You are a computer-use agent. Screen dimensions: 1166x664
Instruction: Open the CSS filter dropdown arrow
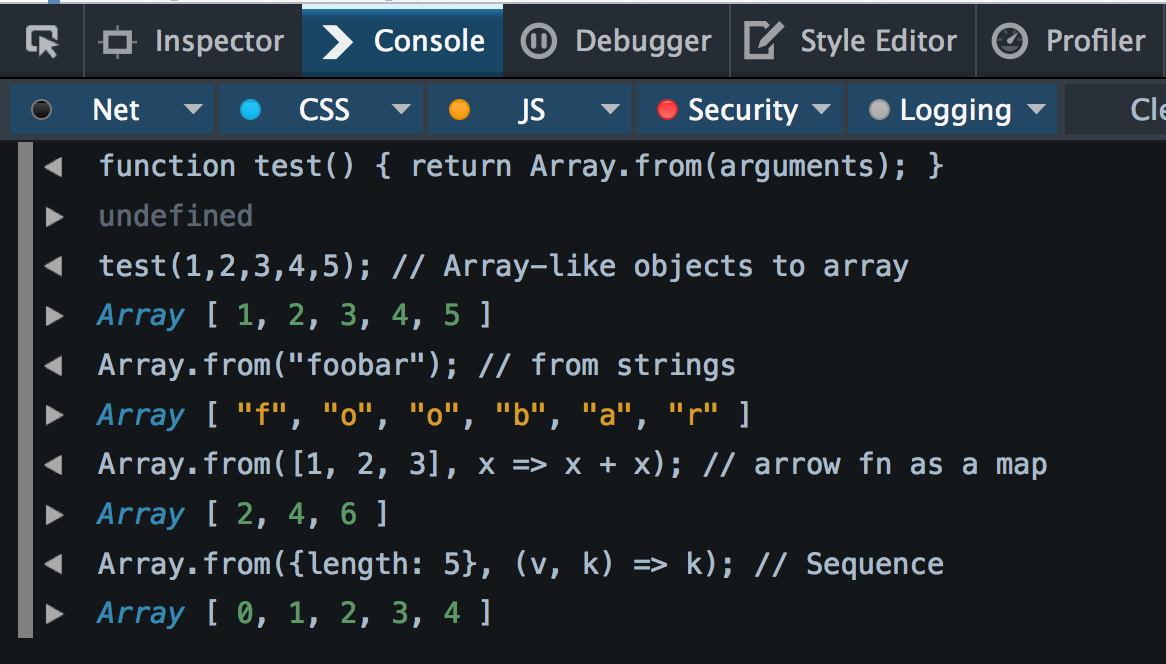(x=402, y=109)
